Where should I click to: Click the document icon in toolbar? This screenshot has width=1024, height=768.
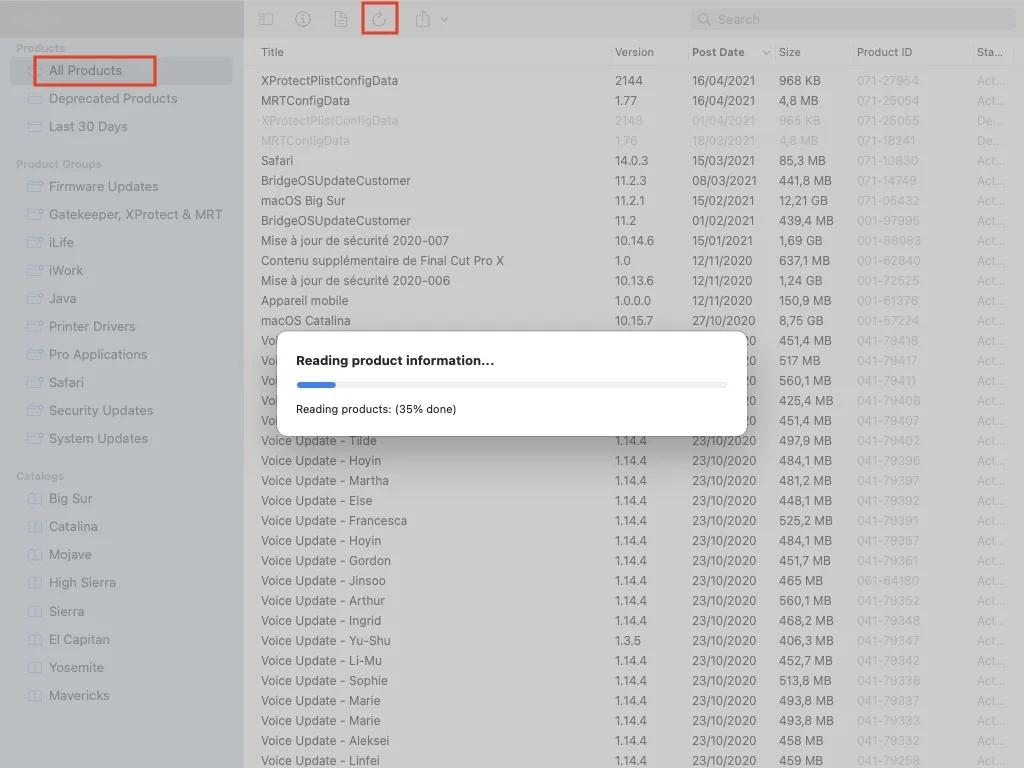click(x=340, y=20)
